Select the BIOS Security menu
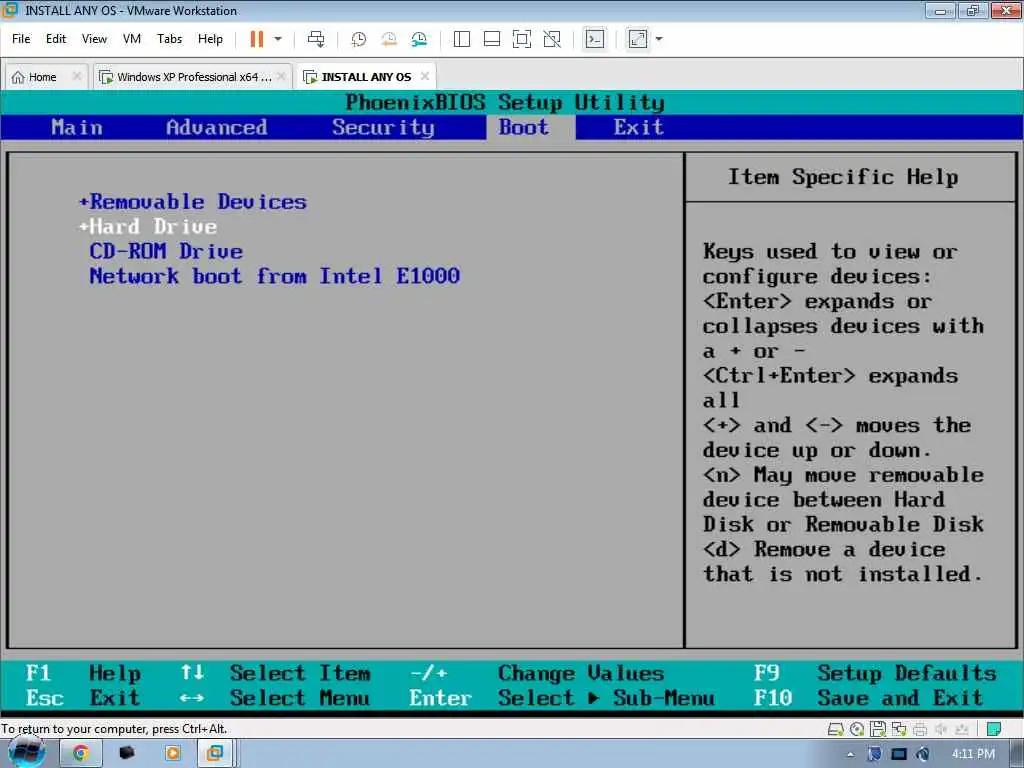This screenshot has height=768, width=1024. tap(383, 127)
